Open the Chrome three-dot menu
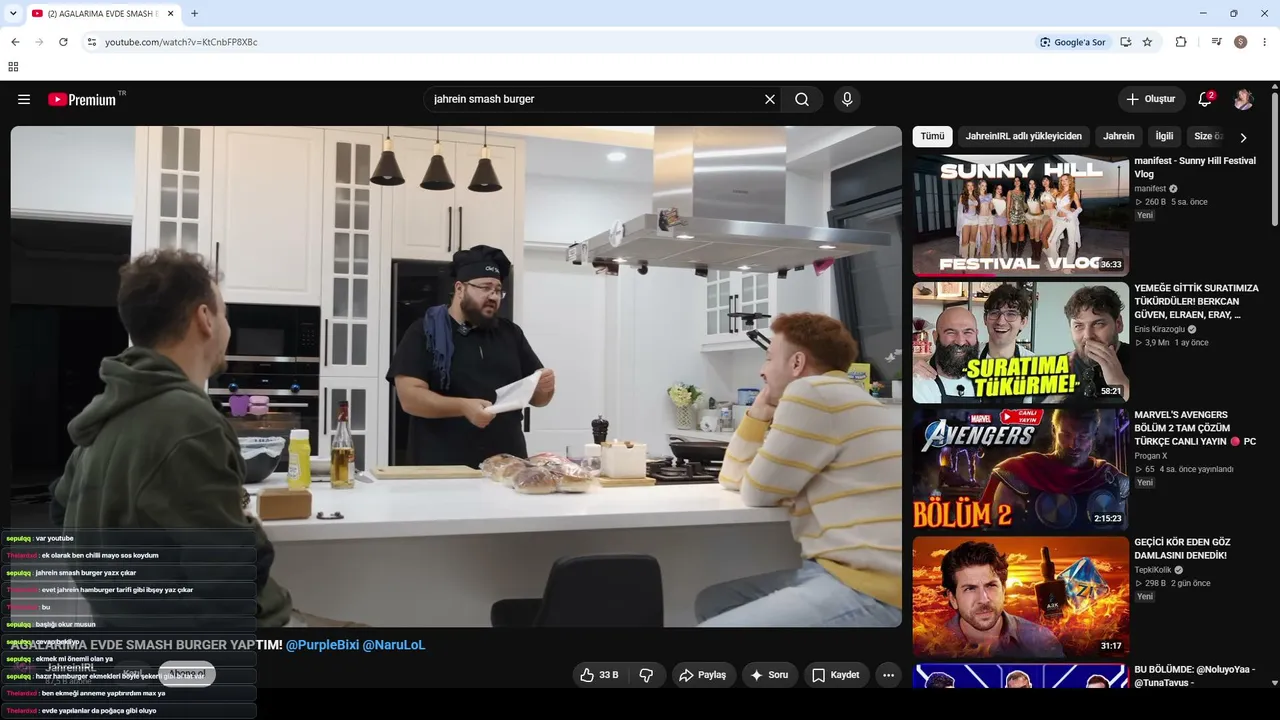 (x=1265, y=42)
